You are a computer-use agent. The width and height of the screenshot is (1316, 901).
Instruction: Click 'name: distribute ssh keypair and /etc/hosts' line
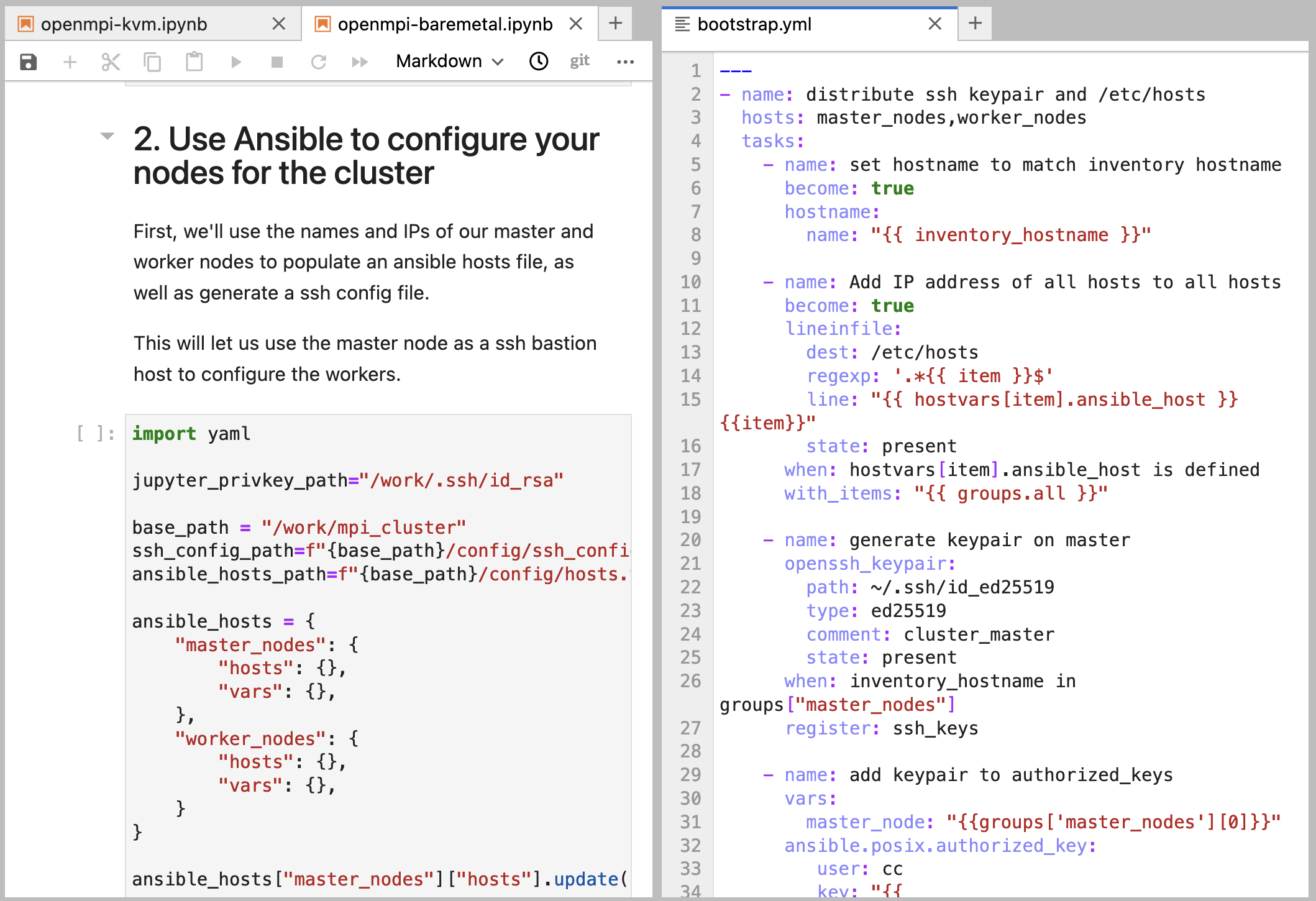973,94
